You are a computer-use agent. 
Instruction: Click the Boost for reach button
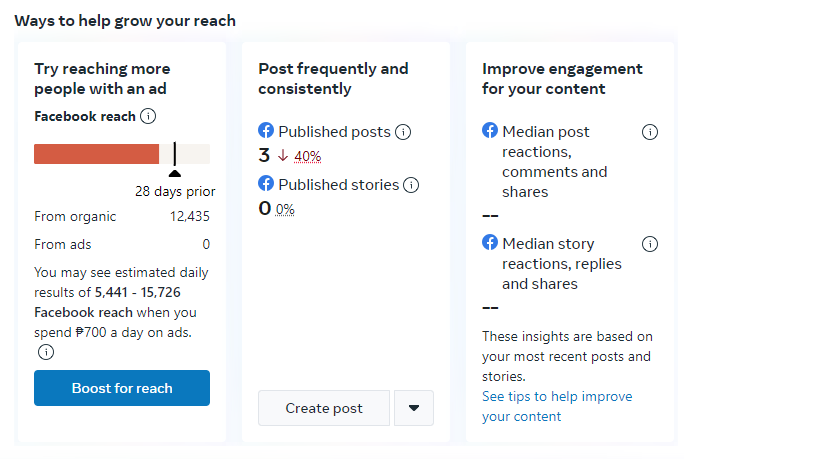pos(122,388)
